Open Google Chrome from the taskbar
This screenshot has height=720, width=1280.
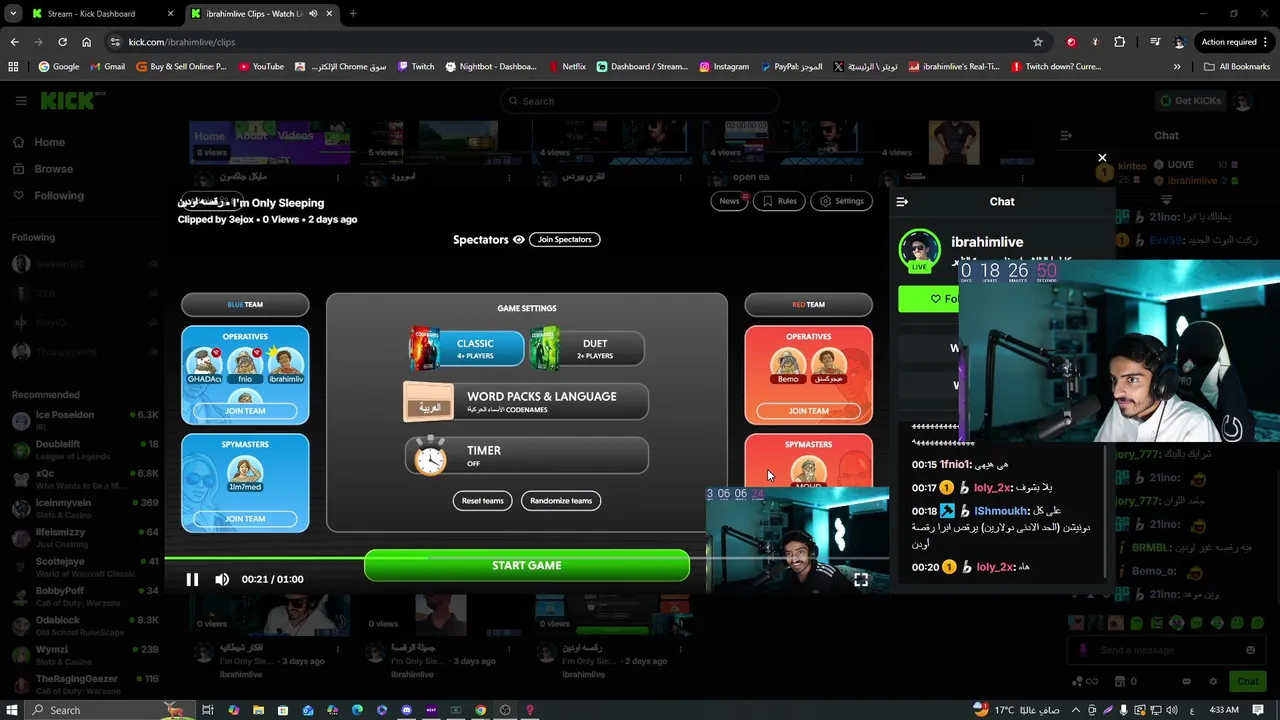pos(480,710)
